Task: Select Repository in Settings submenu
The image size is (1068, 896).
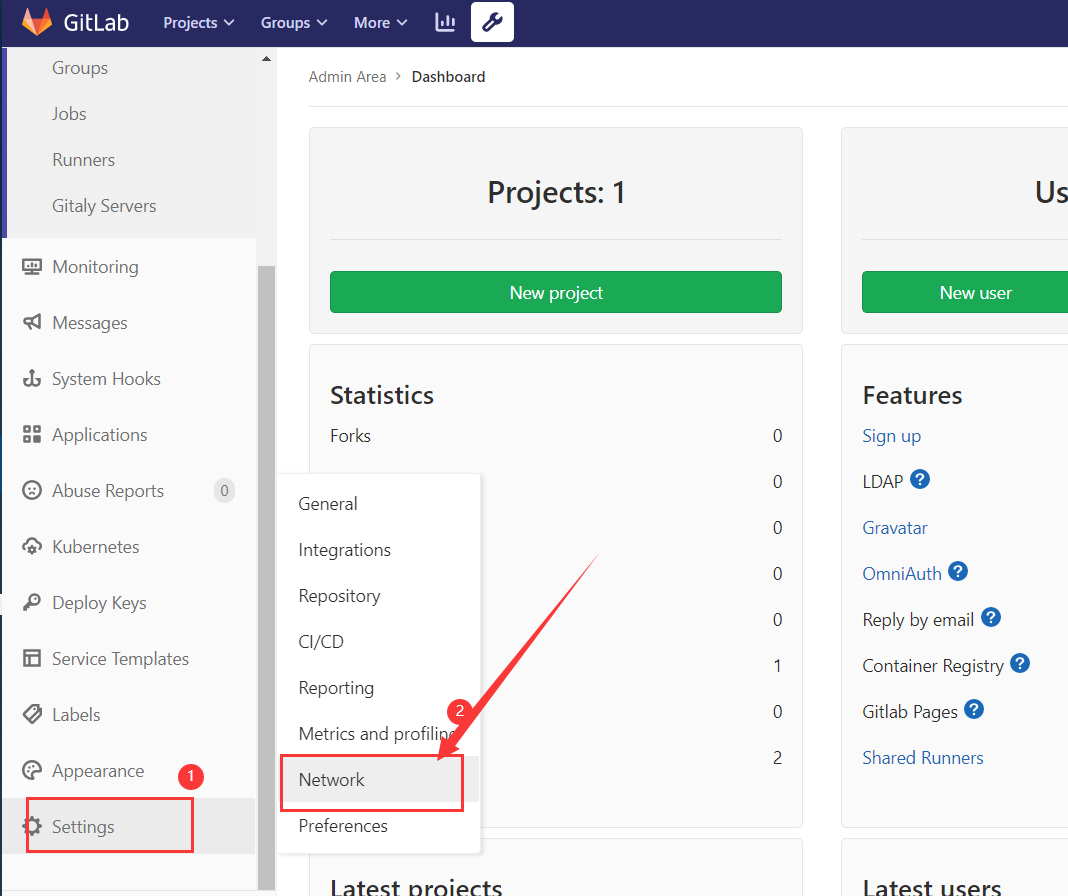Action: [339, 596]
